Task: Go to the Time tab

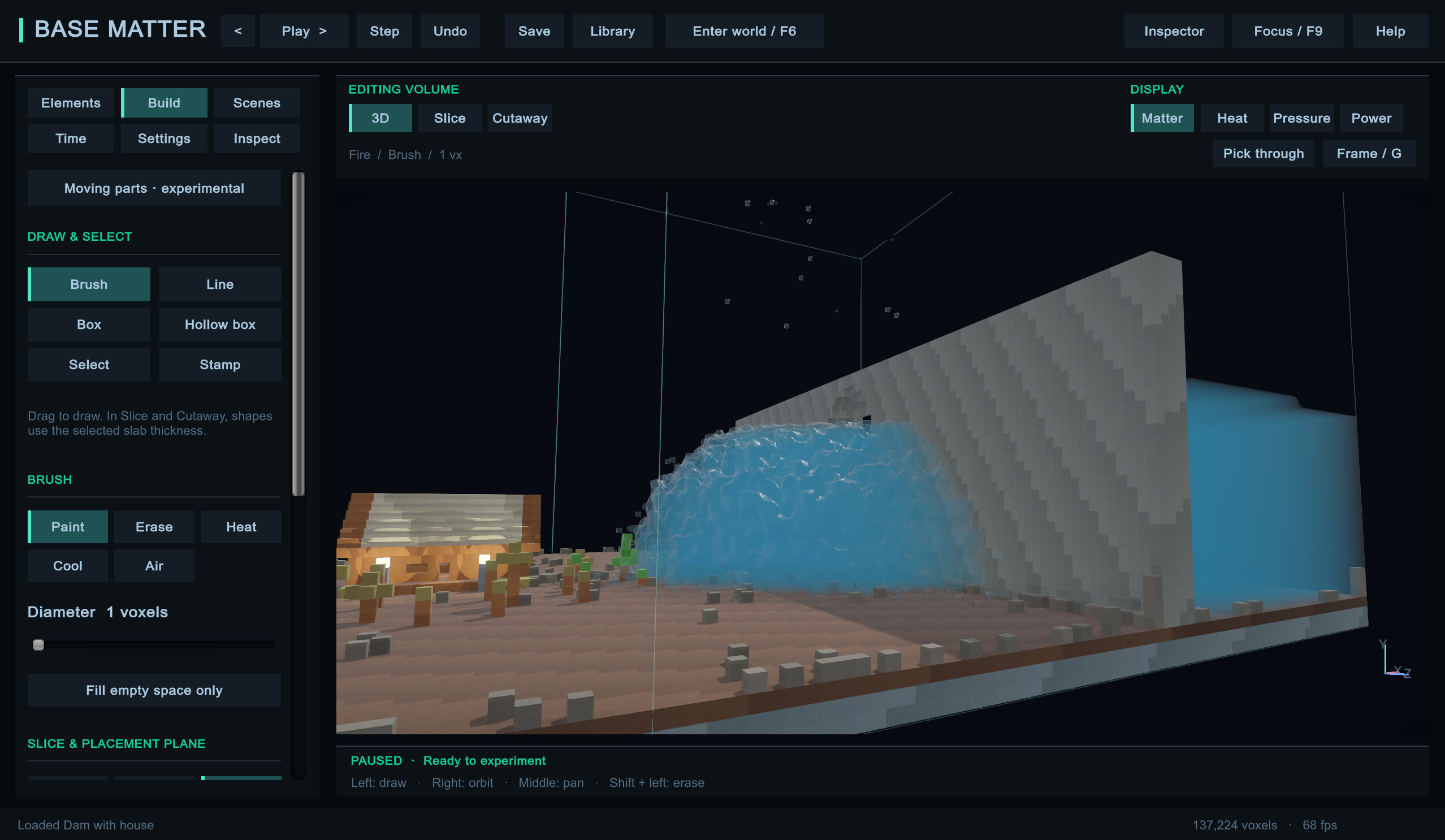Action: click(x=71, y=138)
